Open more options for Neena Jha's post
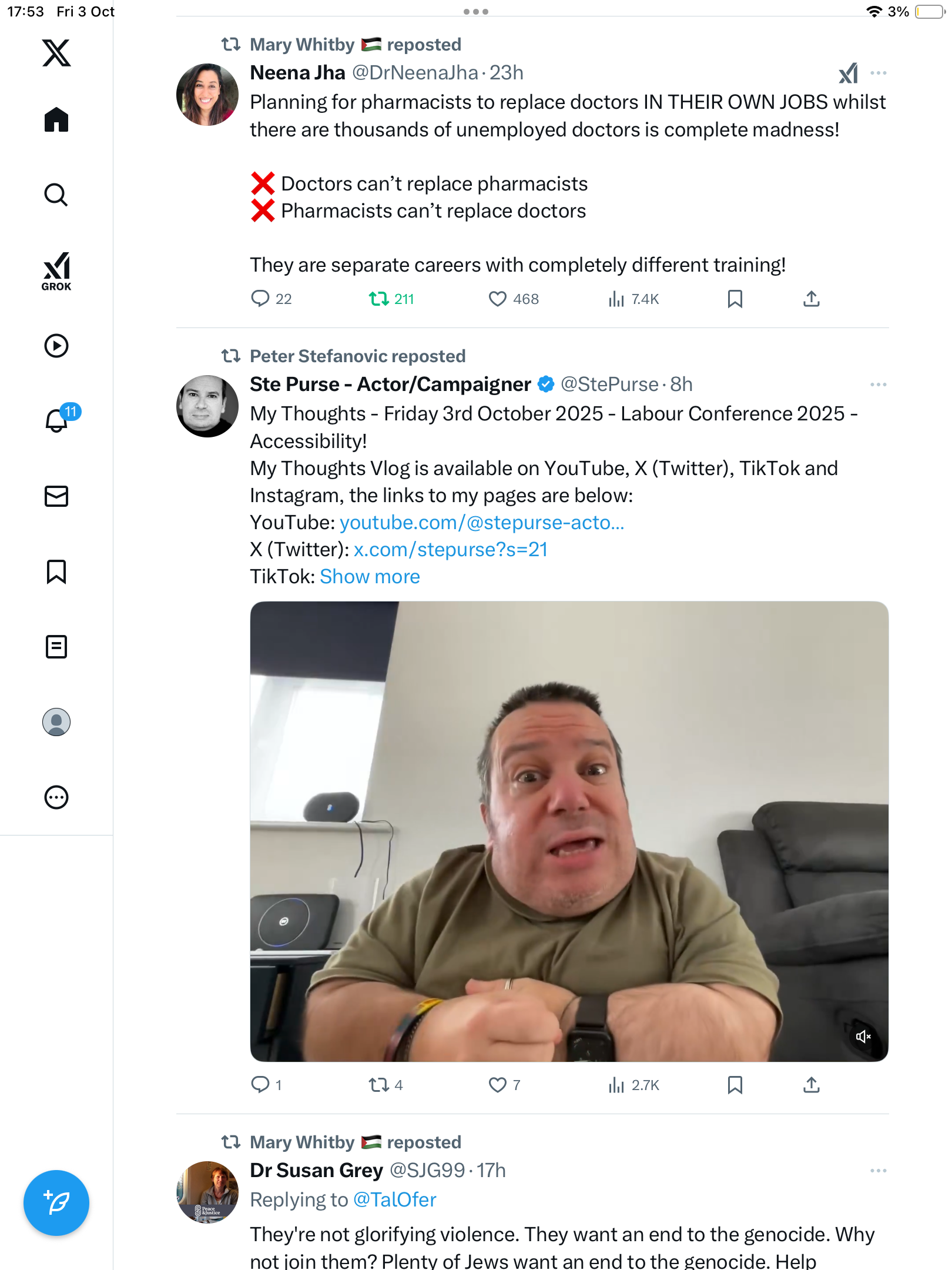Viewport: 952px width, 1270px height. [878, 73]
